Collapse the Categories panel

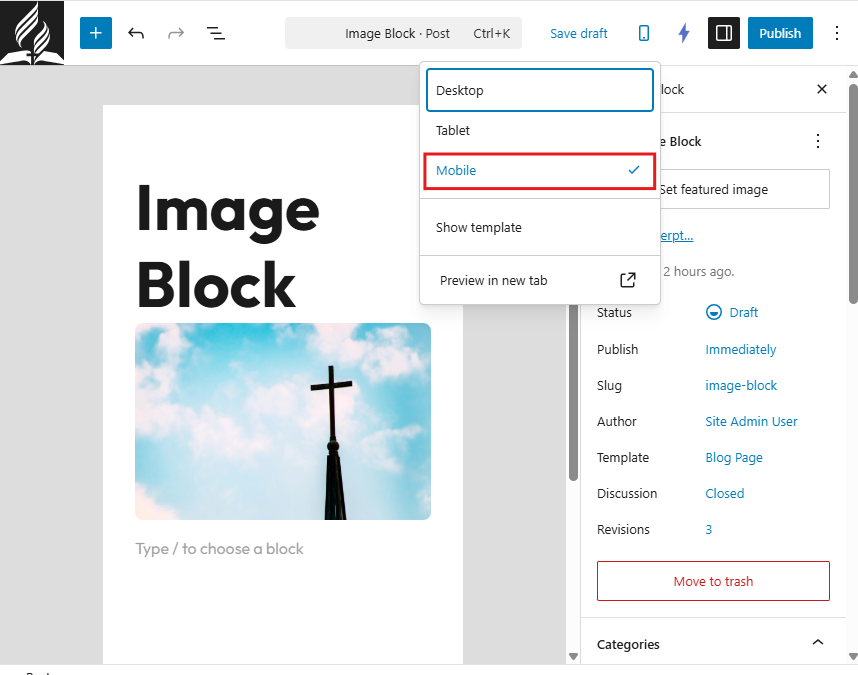pos(817,643)
